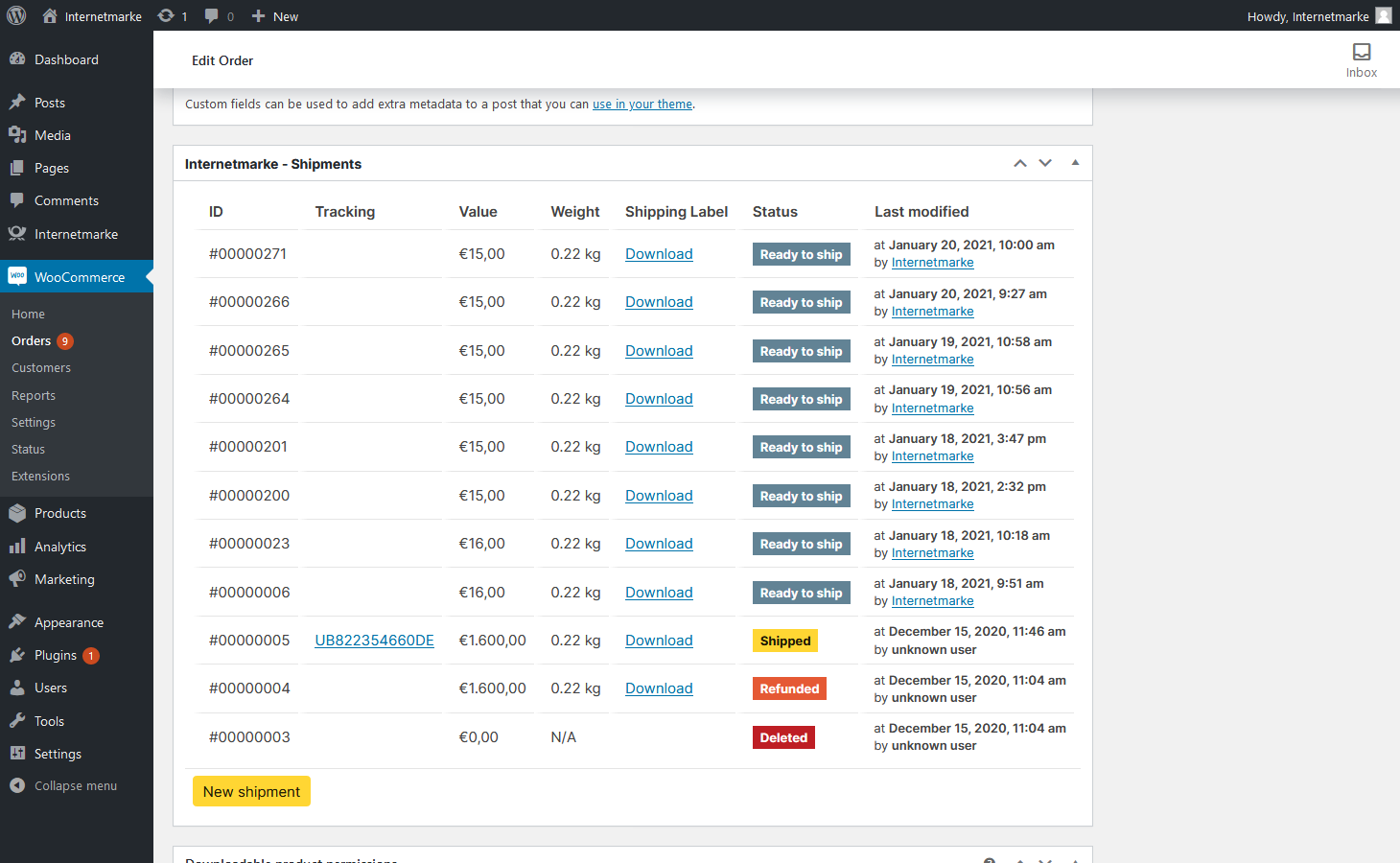This screenshot has width=1400, height=863.
Task: Open the Inbox icon
Action: click(x=1362, y=52)
